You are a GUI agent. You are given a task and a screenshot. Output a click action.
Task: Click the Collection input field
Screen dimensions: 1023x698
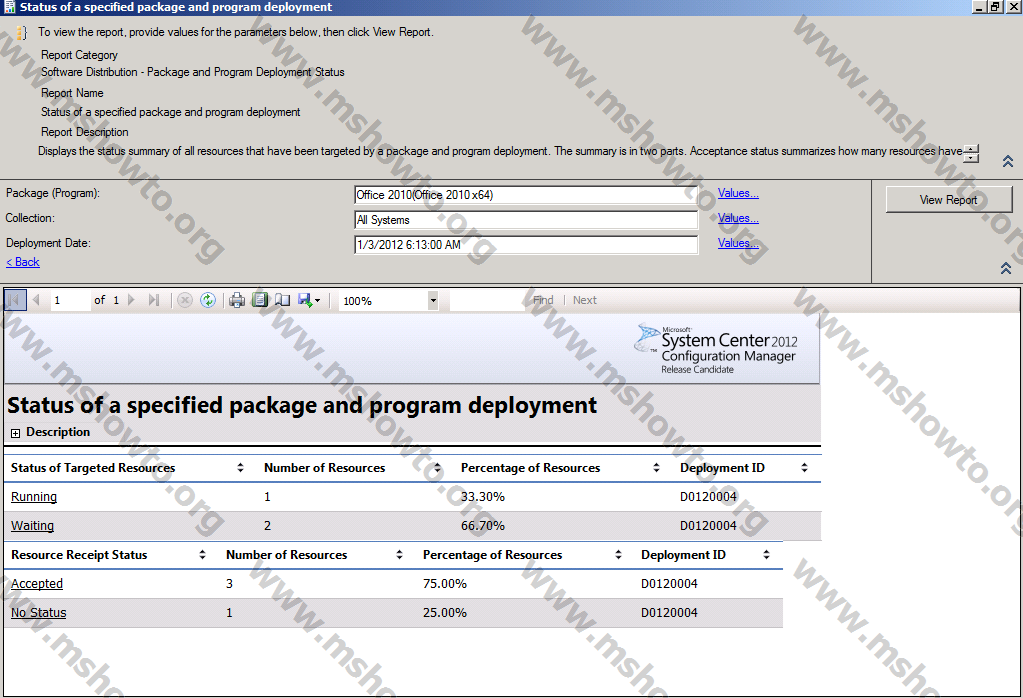coord(526,220)
